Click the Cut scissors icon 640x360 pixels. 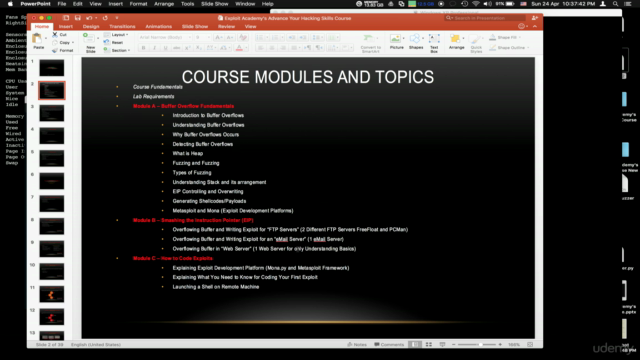(x=55, y=35)
